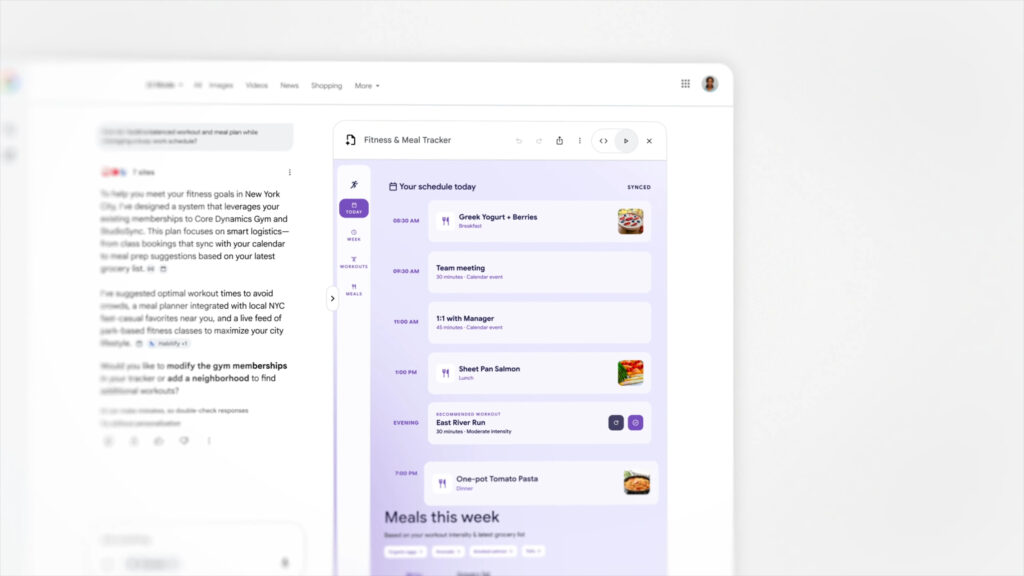The image size is (1024, 576).
Task: Switch to the preview play toggle
Action: (626, 141)
